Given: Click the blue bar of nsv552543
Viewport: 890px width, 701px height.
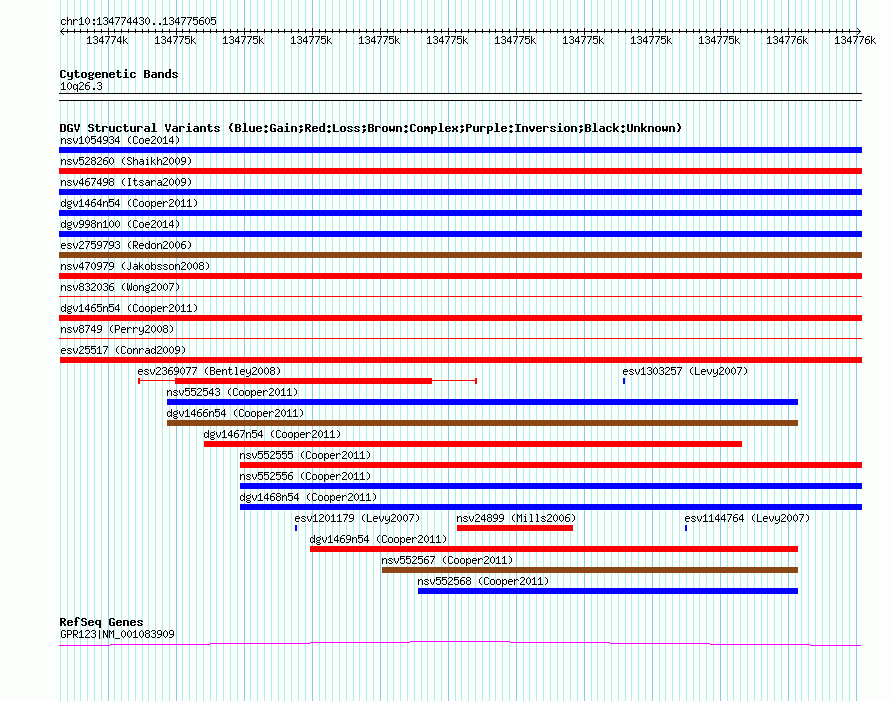Looking at the screenshot, I should [482, 402].
